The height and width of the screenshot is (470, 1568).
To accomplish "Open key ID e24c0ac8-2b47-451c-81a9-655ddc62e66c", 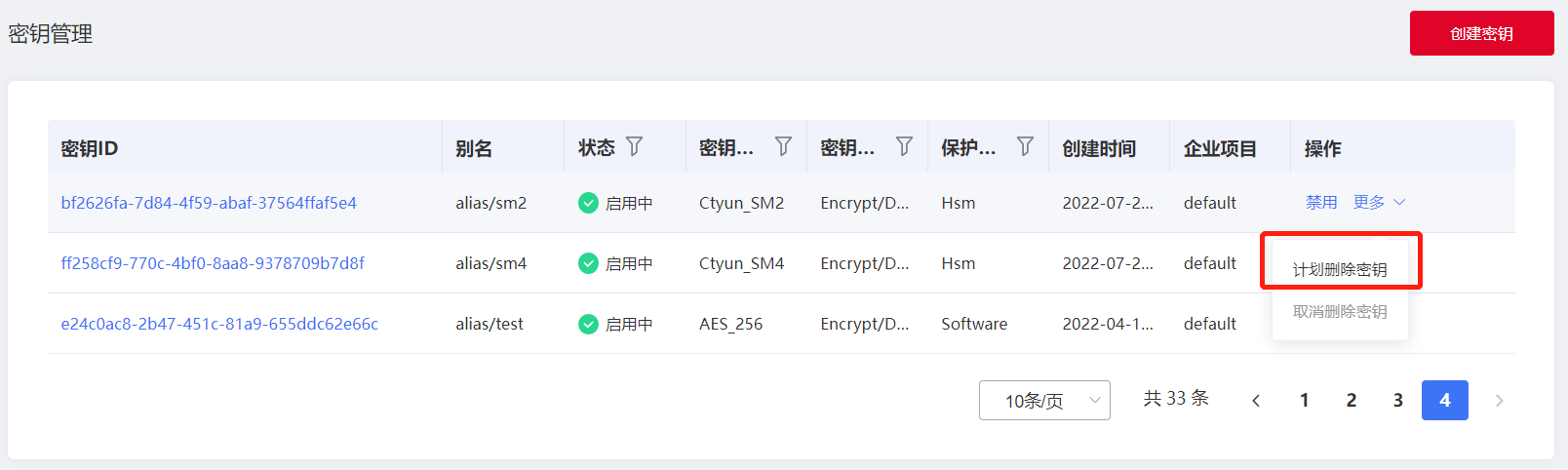I will click(x=219, y=324).
